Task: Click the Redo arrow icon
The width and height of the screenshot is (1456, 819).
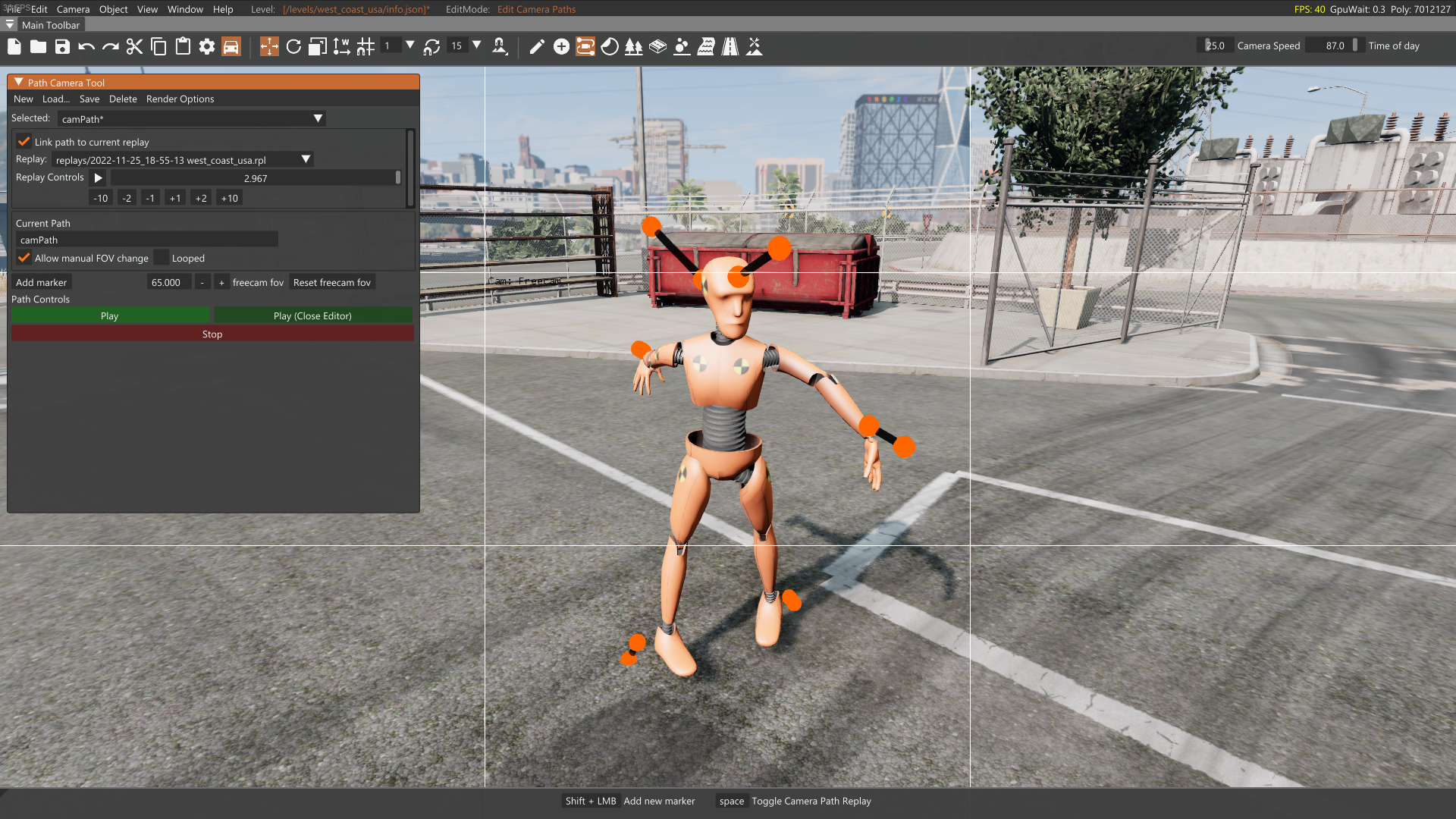Action: [111, 46]
